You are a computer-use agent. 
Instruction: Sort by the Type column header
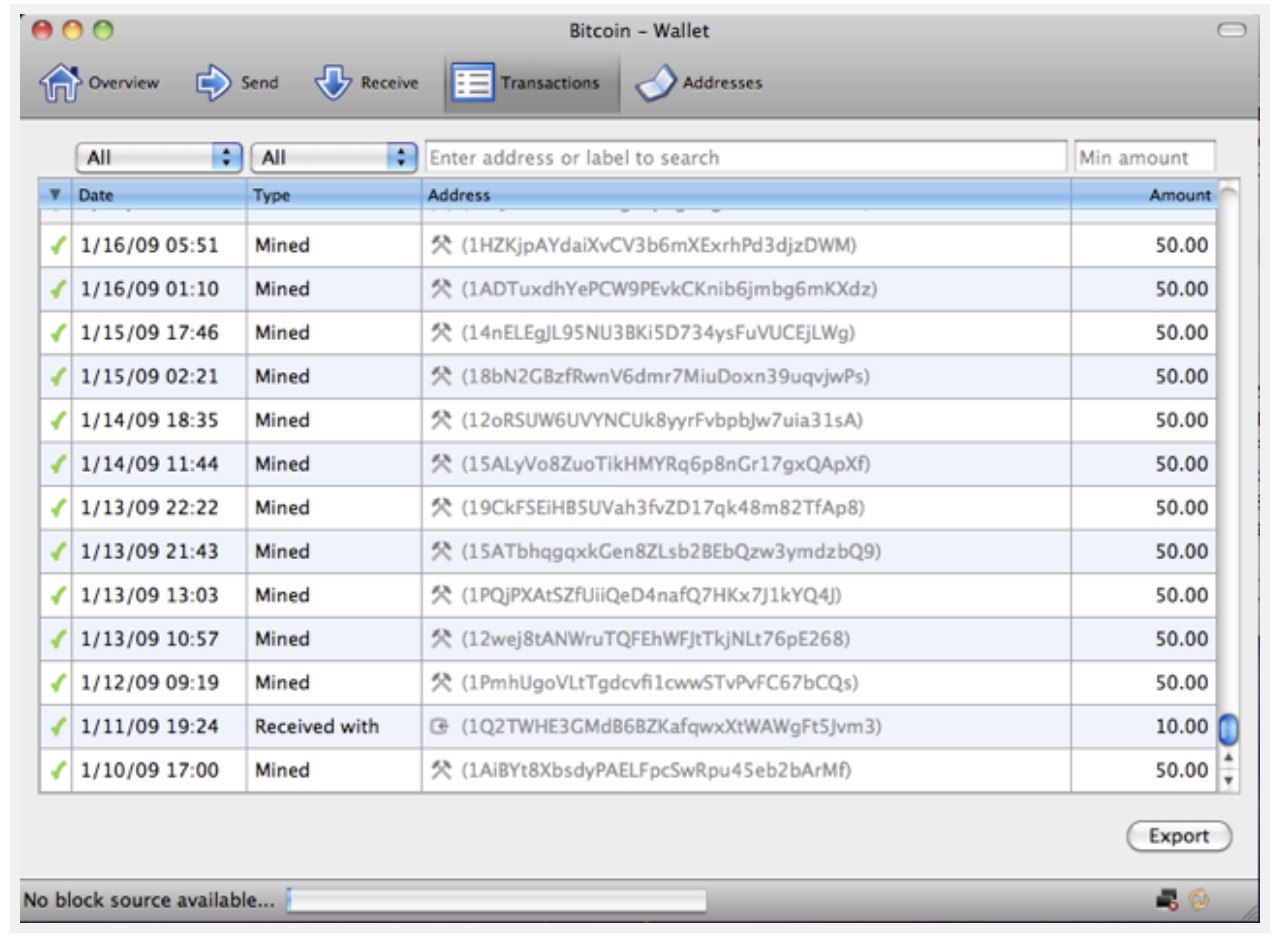click(x=334, y=195)
